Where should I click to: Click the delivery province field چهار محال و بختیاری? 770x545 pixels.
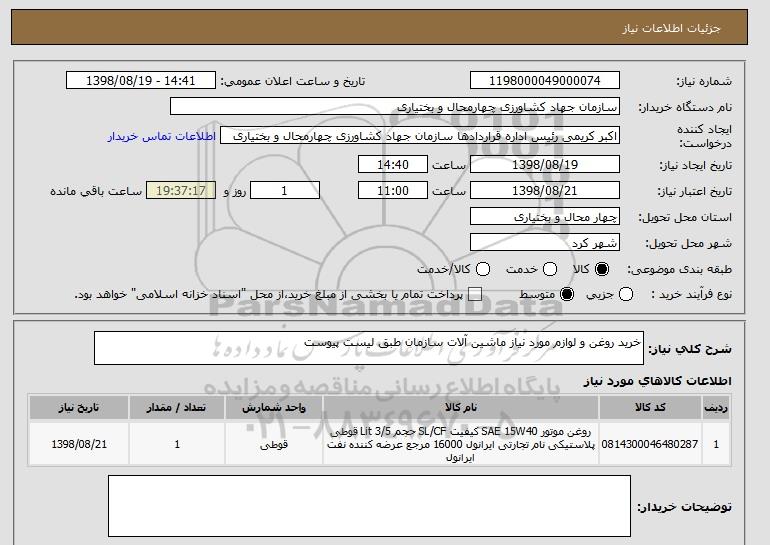(545, 217)
